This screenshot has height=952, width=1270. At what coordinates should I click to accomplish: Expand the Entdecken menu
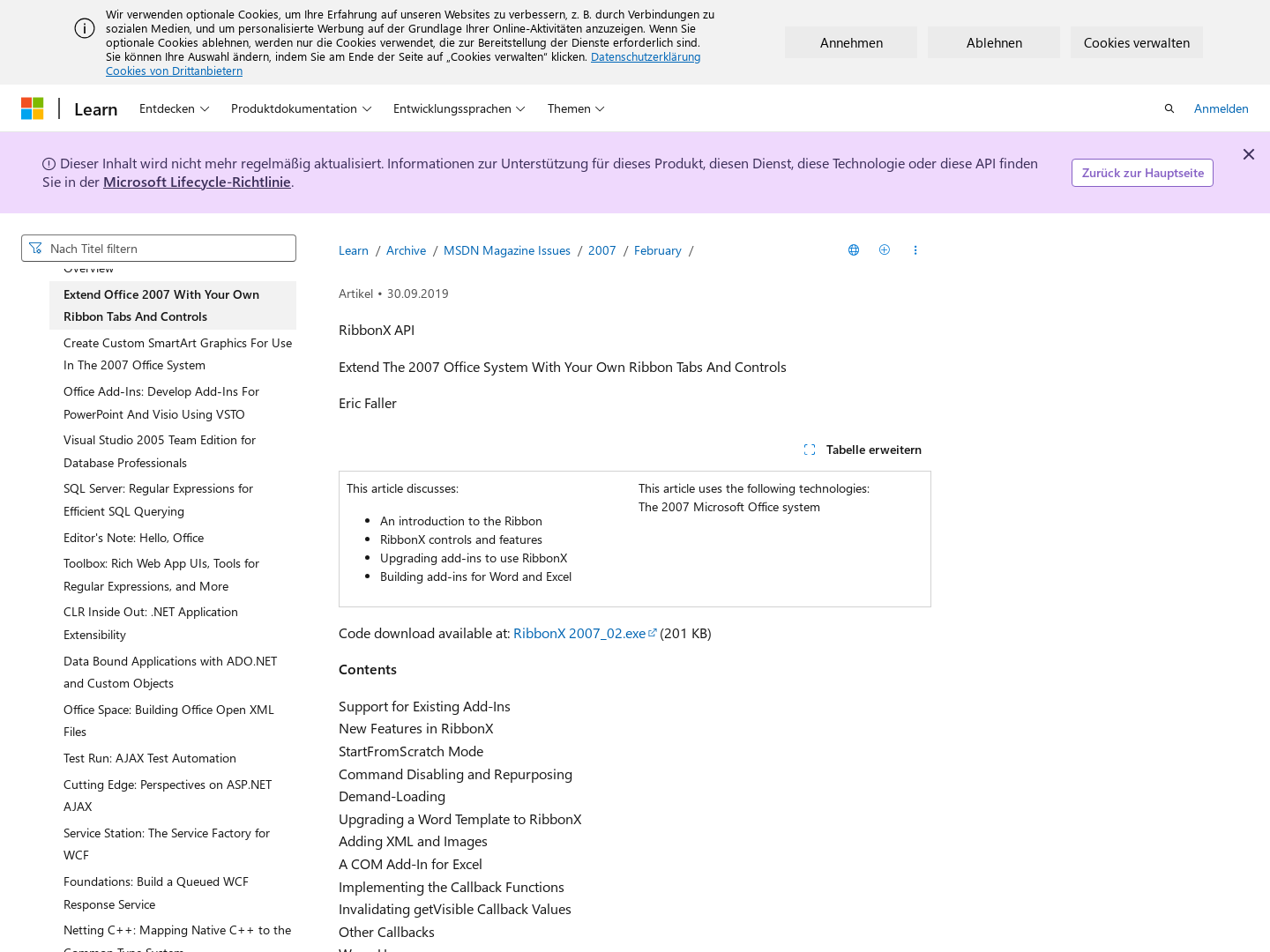(x=175, y=108)
